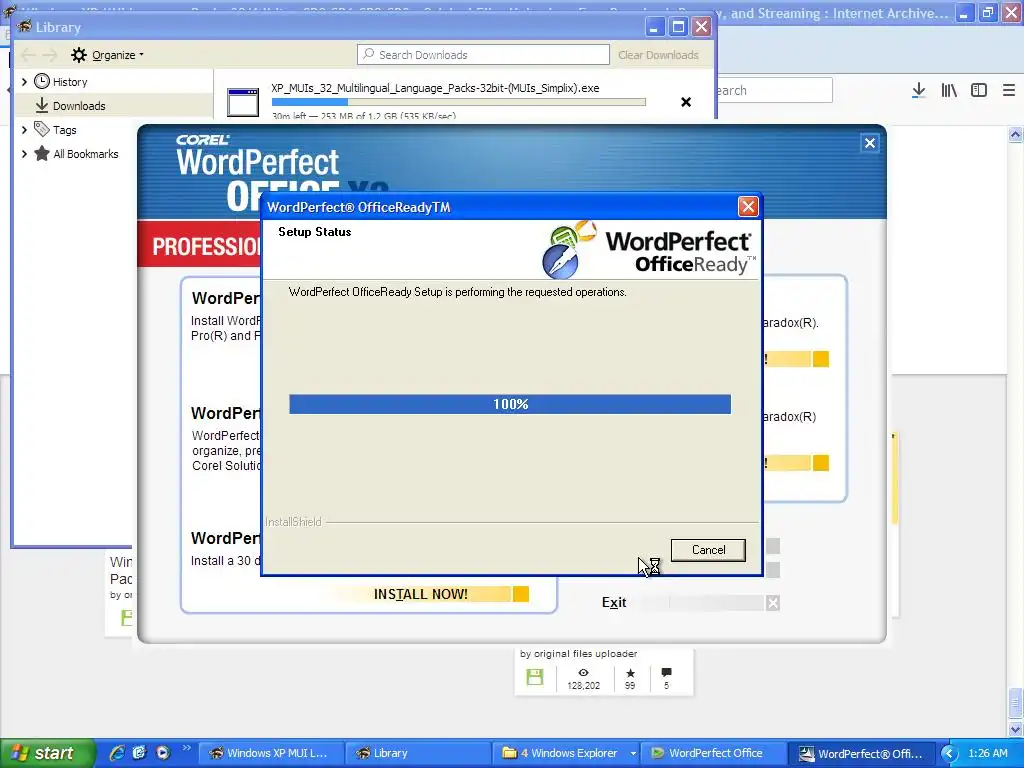Expand the History tree item
Viewport: 1024px width, 768px height.
click(24, 82)
